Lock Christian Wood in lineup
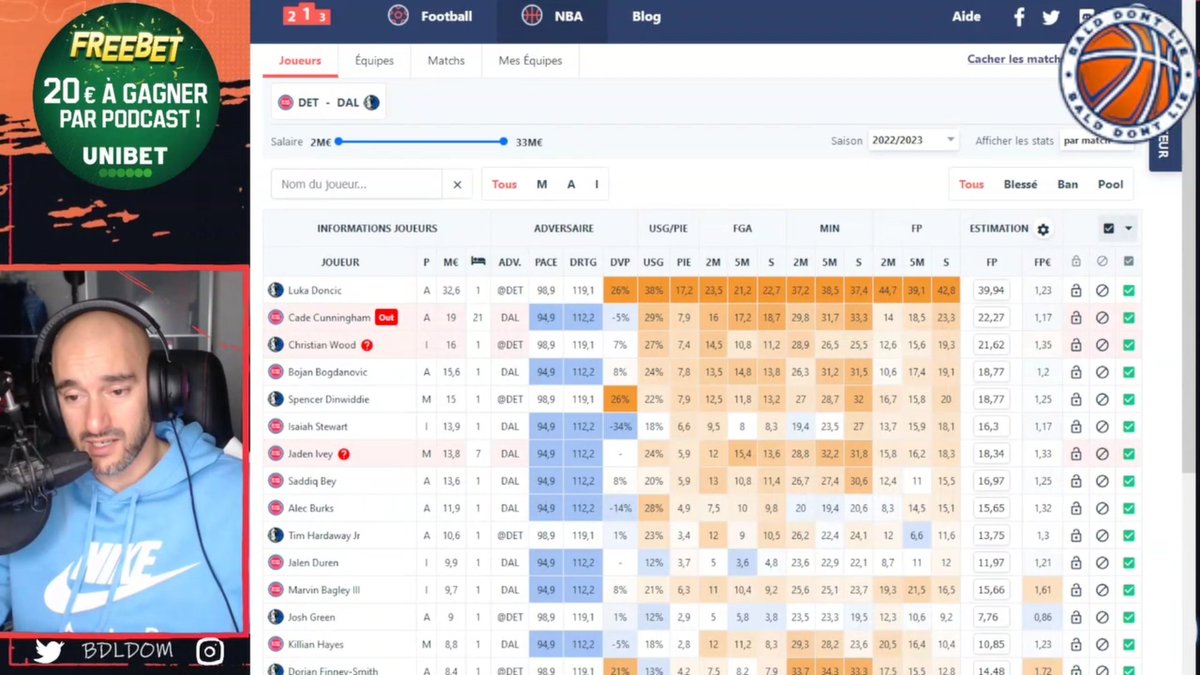1200x675 pixels. (1076, 345)
